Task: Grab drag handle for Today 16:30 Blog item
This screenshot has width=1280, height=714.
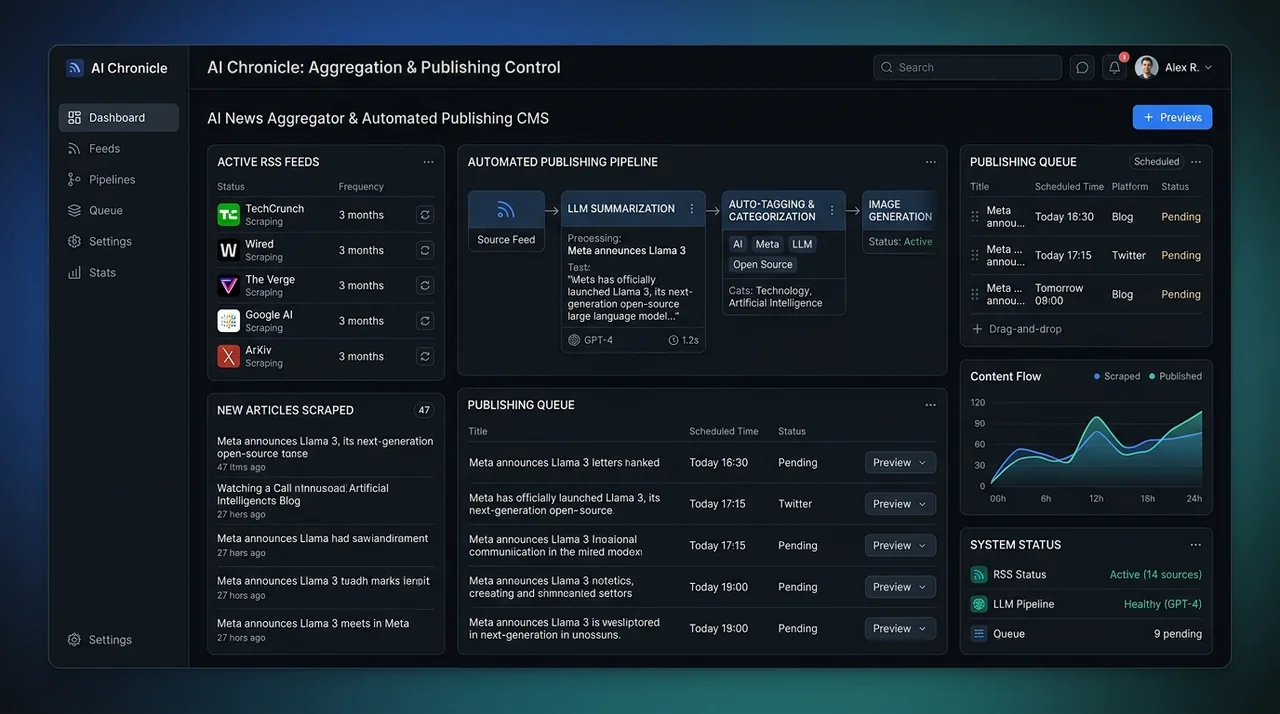Action: click(x=975, y=217)
